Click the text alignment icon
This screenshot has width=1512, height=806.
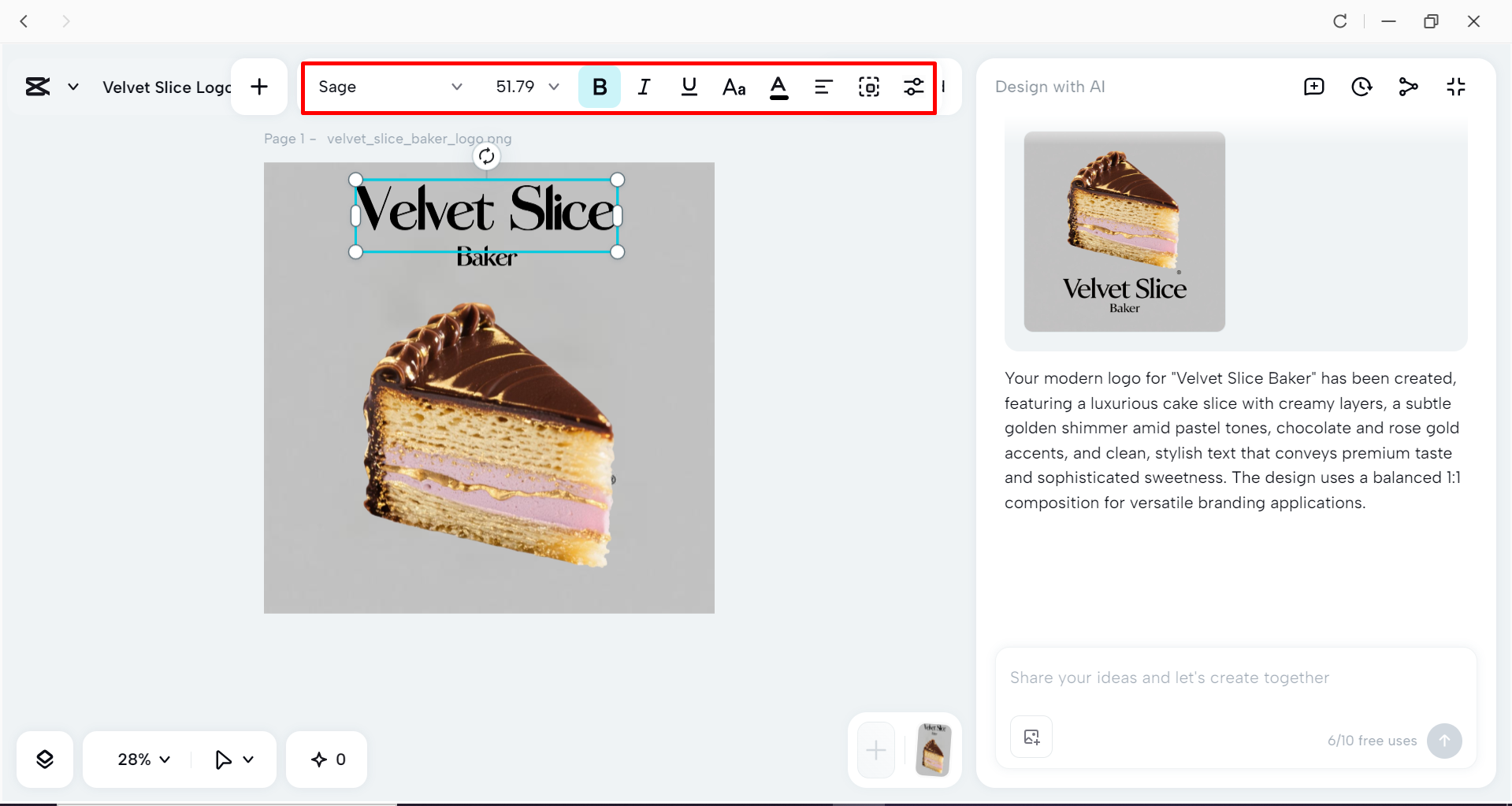point(823,87)
